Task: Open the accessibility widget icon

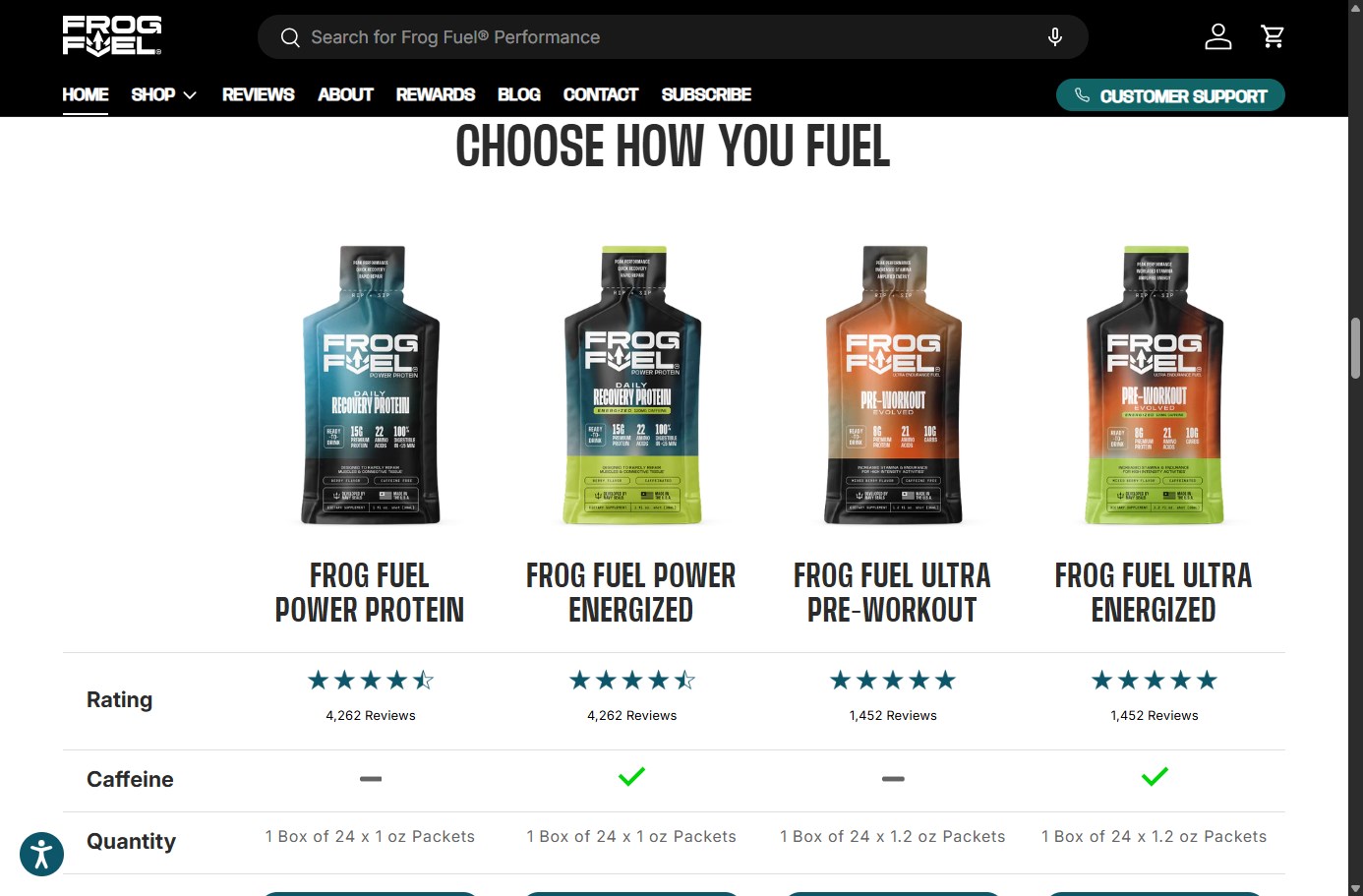Action: [x=41, y=853]
